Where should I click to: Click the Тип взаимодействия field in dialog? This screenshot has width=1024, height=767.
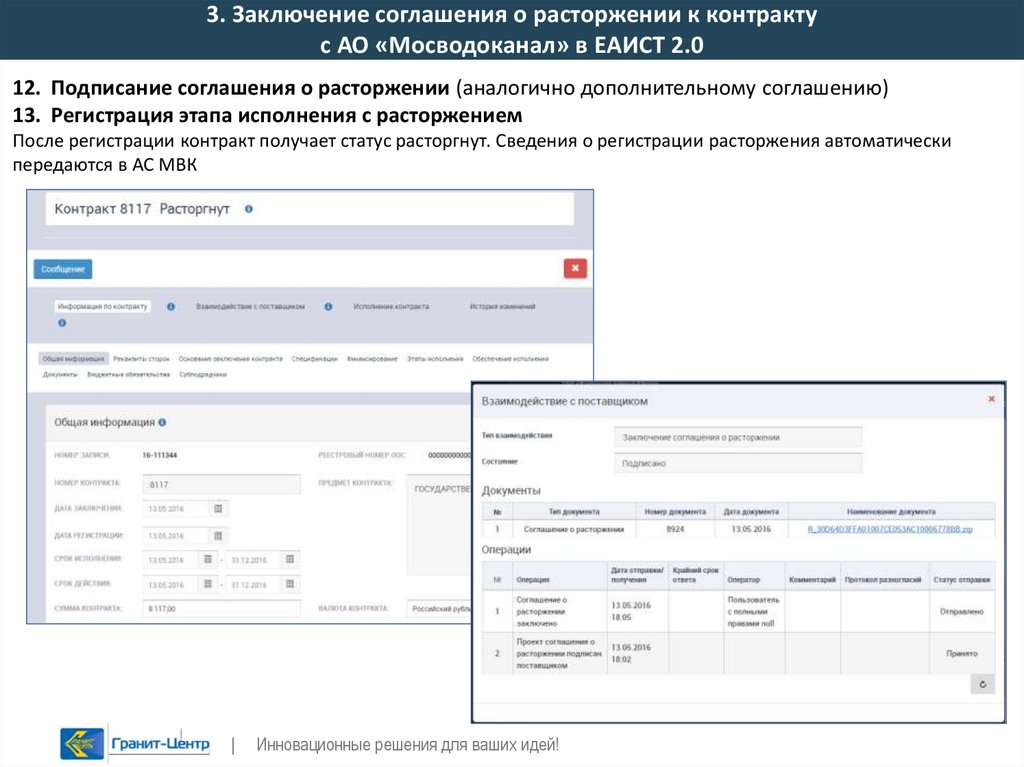click(738, 437)
